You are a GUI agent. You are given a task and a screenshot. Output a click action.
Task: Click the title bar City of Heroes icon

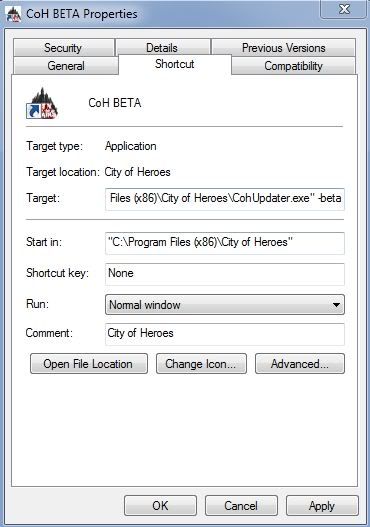14,14
